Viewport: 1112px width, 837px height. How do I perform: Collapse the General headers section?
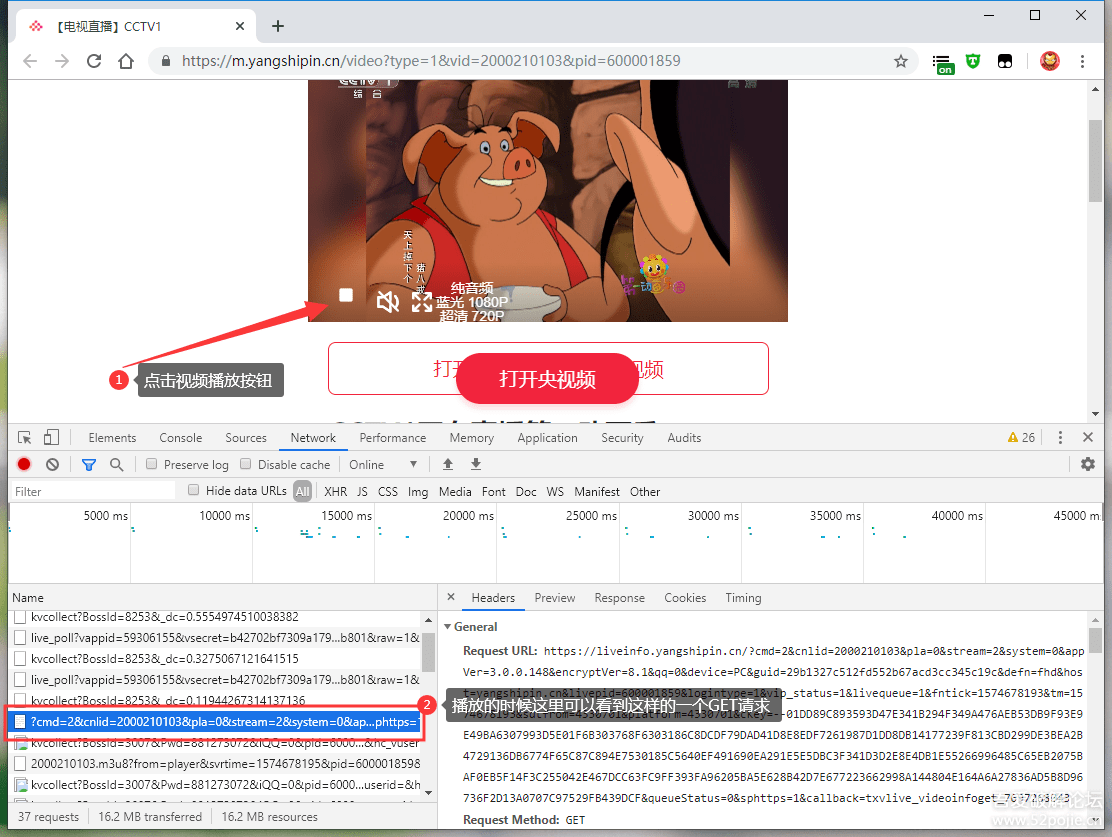tap(447, 627)
